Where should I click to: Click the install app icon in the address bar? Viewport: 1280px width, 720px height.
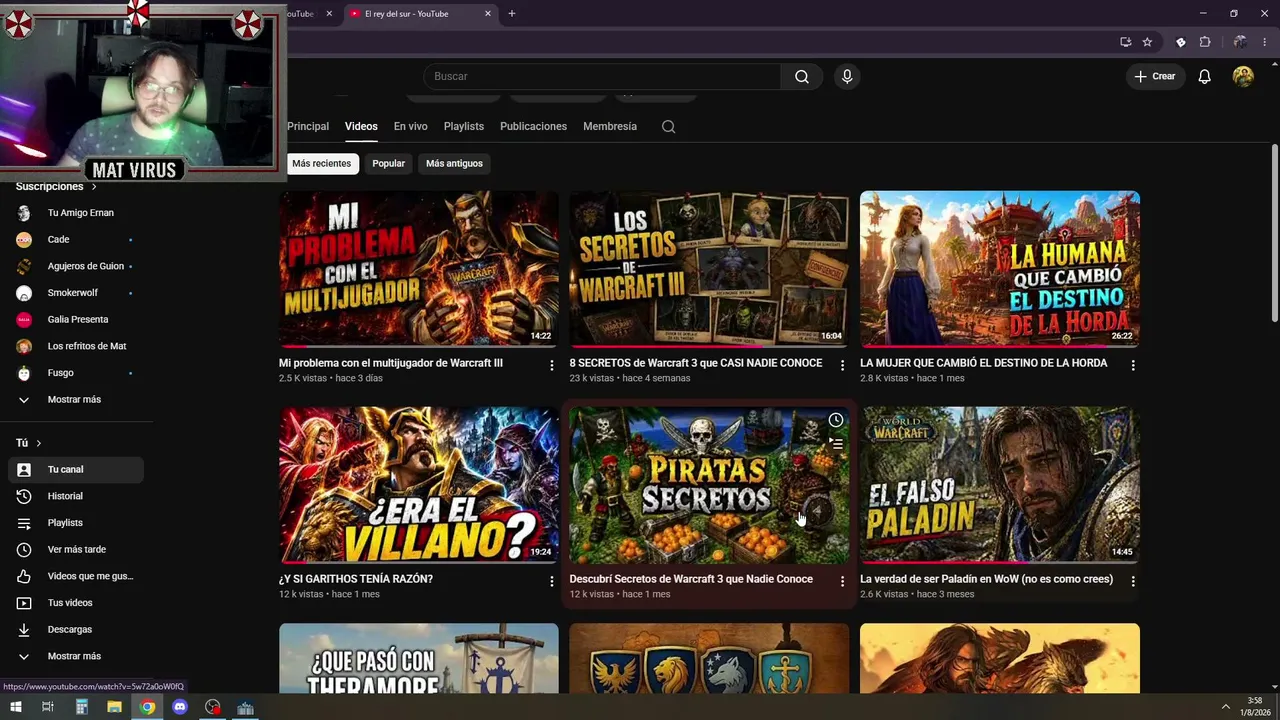[x=1125, y=42]
